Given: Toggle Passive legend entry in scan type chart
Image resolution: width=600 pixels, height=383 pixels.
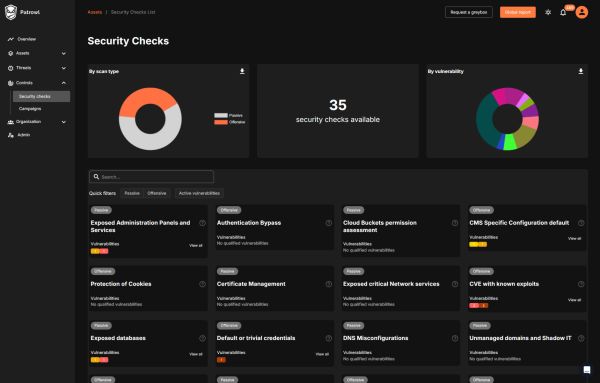Looking at the screenshot, I should coord(228,115).
